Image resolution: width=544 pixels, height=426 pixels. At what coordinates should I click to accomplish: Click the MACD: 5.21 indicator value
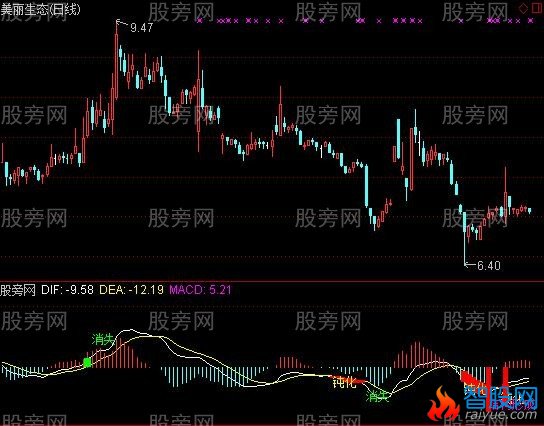tap(200, 290)
